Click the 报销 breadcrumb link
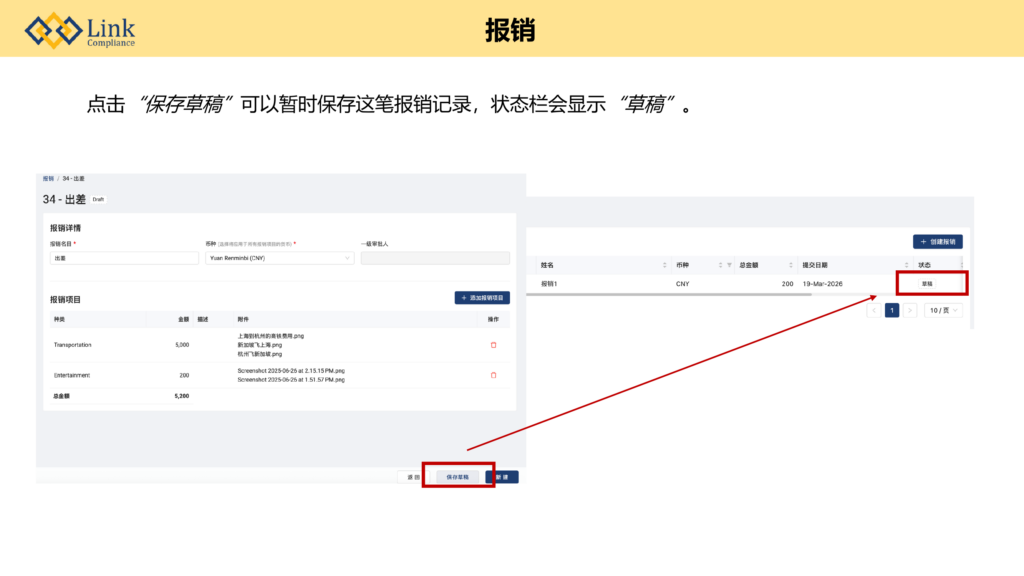 [48, 178]
